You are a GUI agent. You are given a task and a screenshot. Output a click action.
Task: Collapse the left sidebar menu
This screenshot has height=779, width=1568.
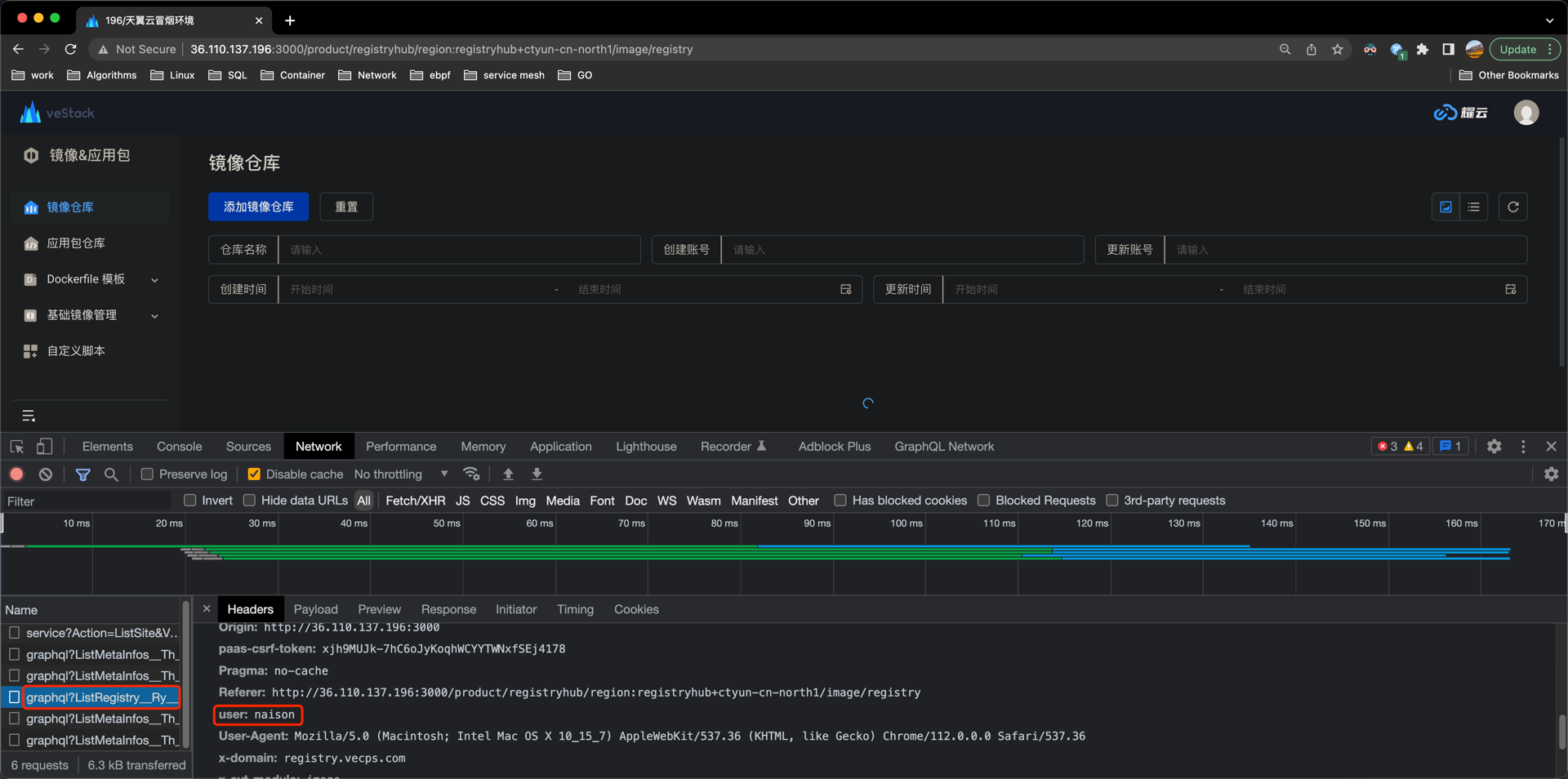(x=29, y=416)
